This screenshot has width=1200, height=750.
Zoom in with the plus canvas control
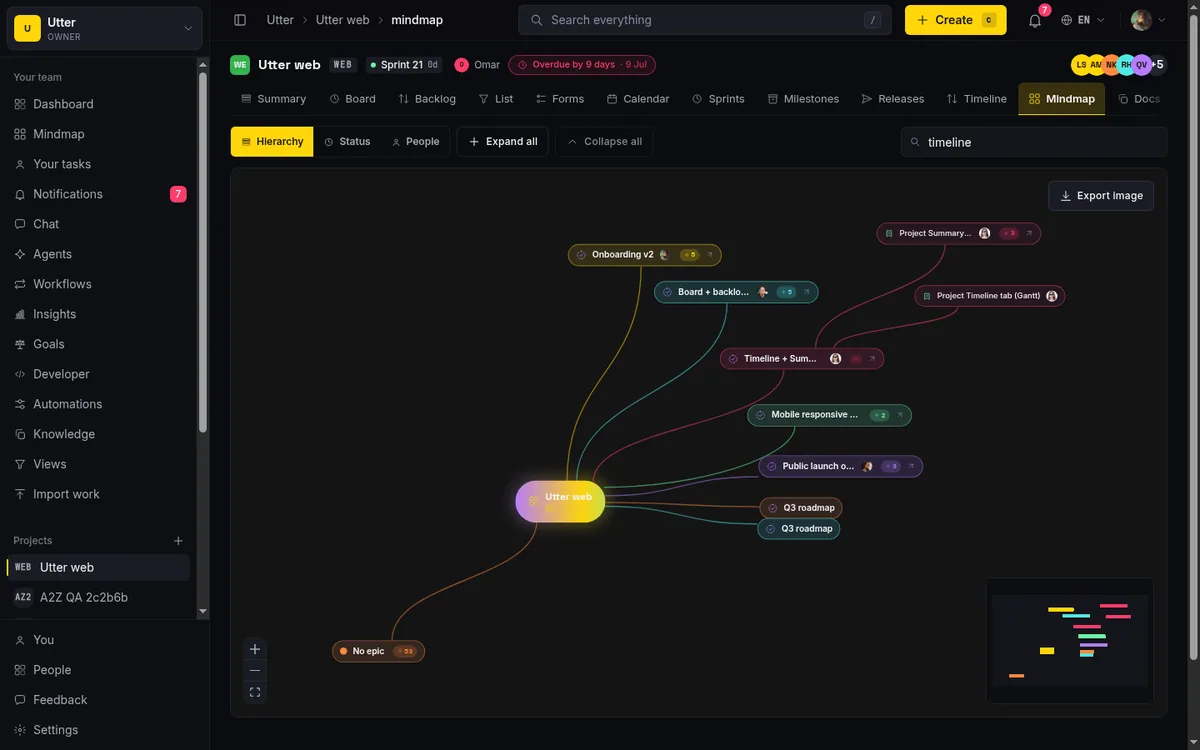pyautogui.click(x=255, y=649)
